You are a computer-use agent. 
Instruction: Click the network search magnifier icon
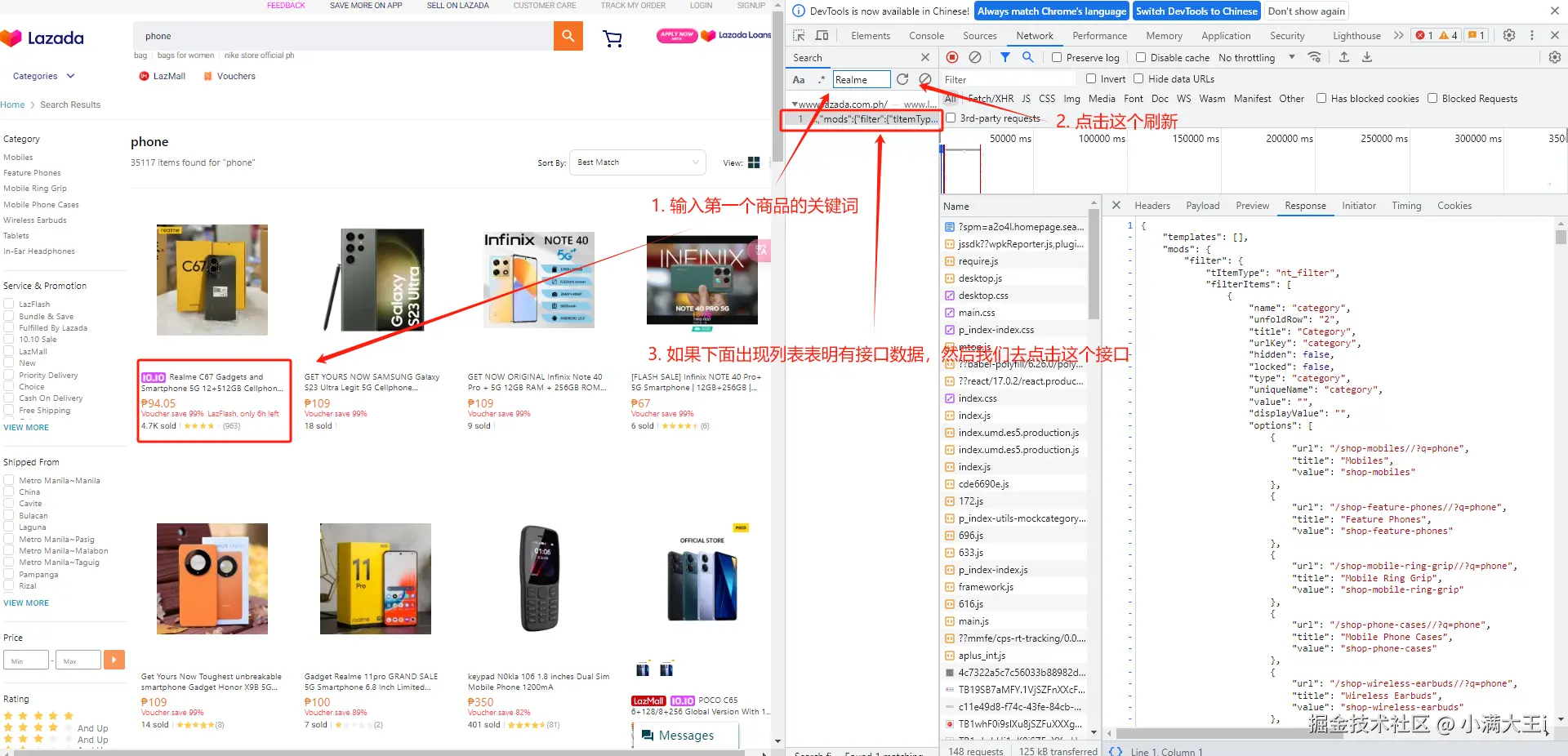coord(1028,57)
